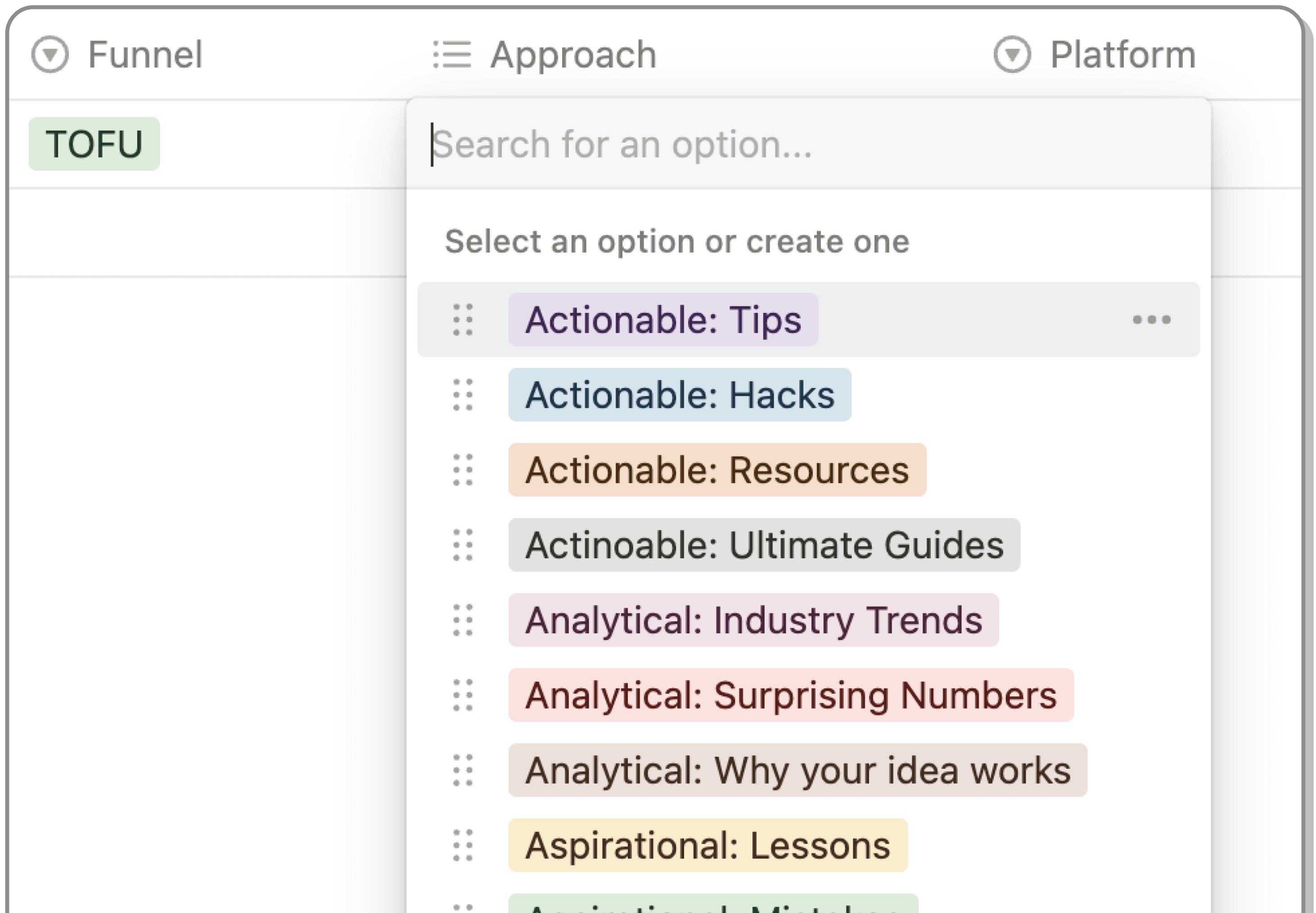
Task: Click the drag handle beside Actionable: Resources
Action: point(463,470)
